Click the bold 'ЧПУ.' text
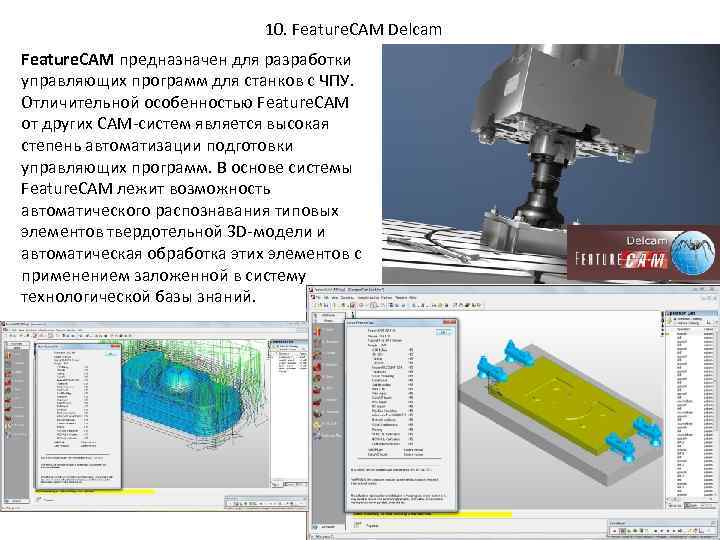Screen dimensions: 720x540 (x=337, y=81)
